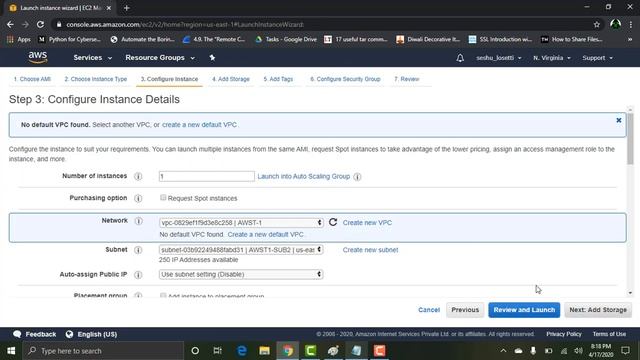The height and width of the screenshot is (360, 640).
Task: Enable Request Spot instances checkbox
Action: pyautogui.click(x=163, y=198)
